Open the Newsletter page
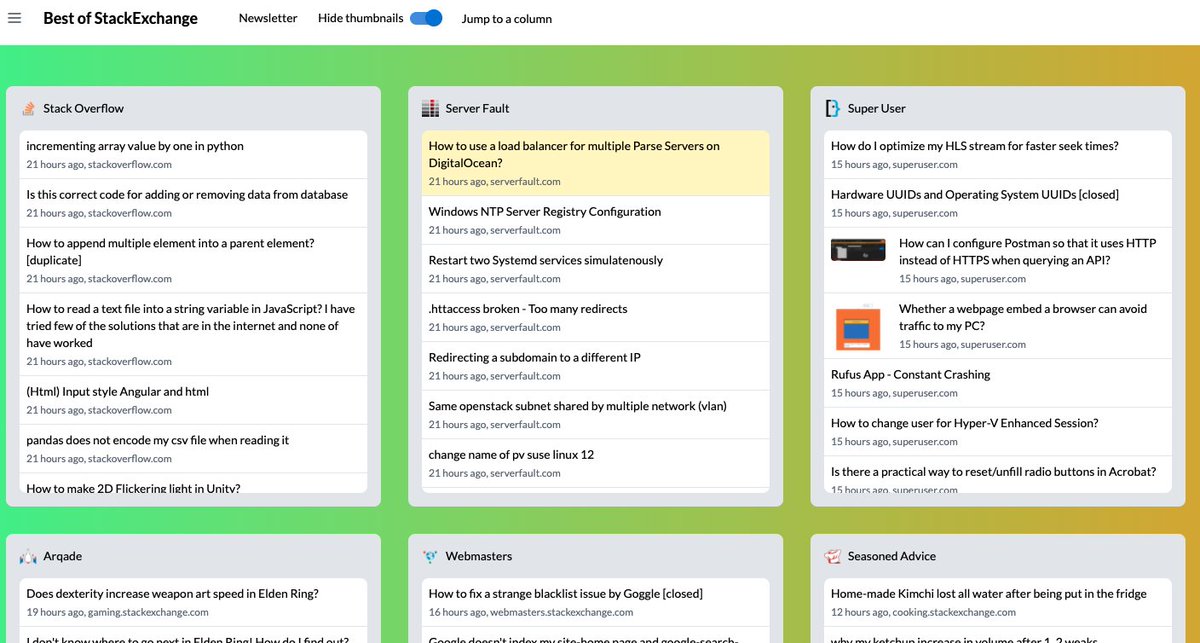Image resolution: width=1200 pixels, height=643 pixels. pos(267,17)
